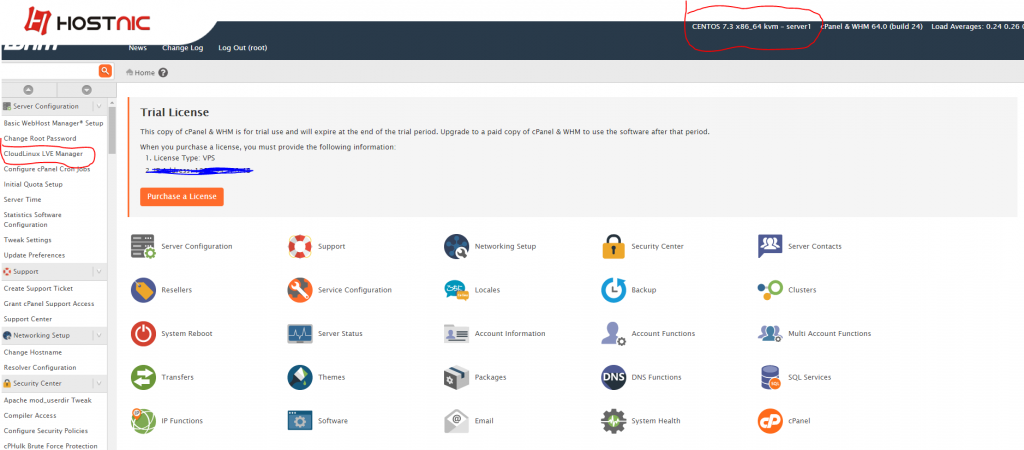The image size is (1024, 450).
Task: Open Configure Security Policies in sidebar
Action: click(x=46, y=431)
